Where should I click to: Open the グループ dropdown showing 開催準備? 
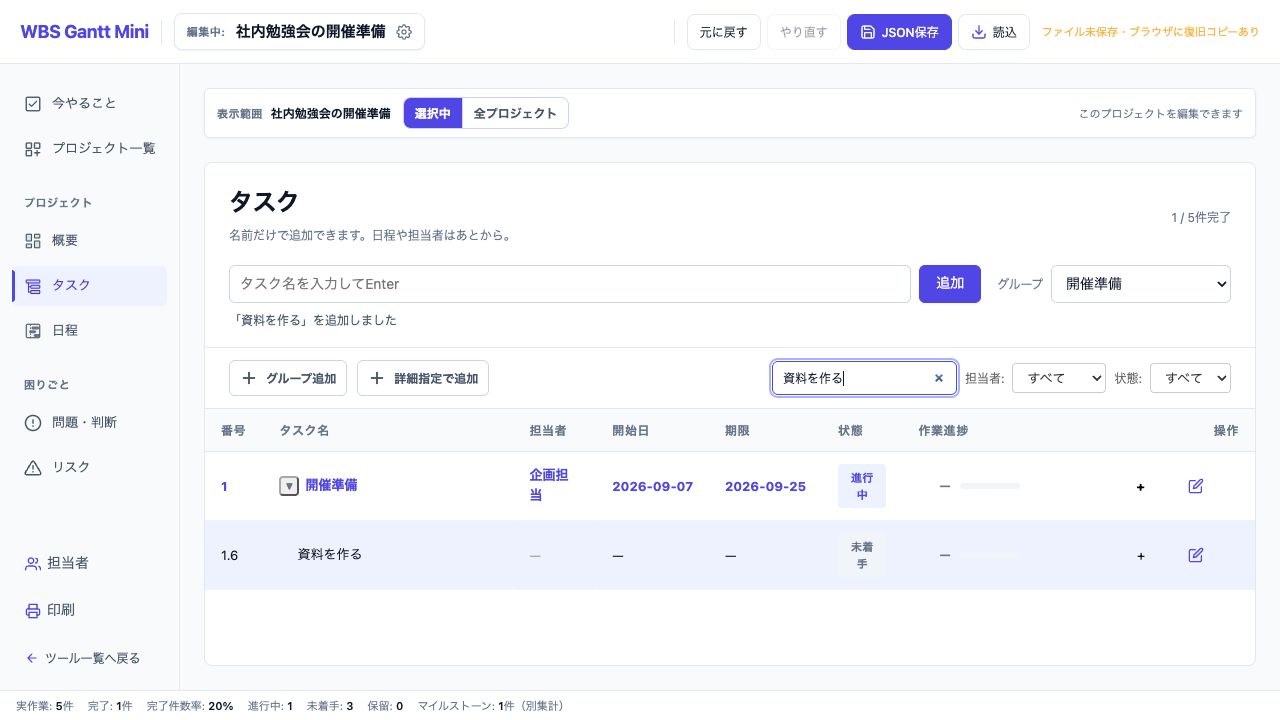(1141, 284)
